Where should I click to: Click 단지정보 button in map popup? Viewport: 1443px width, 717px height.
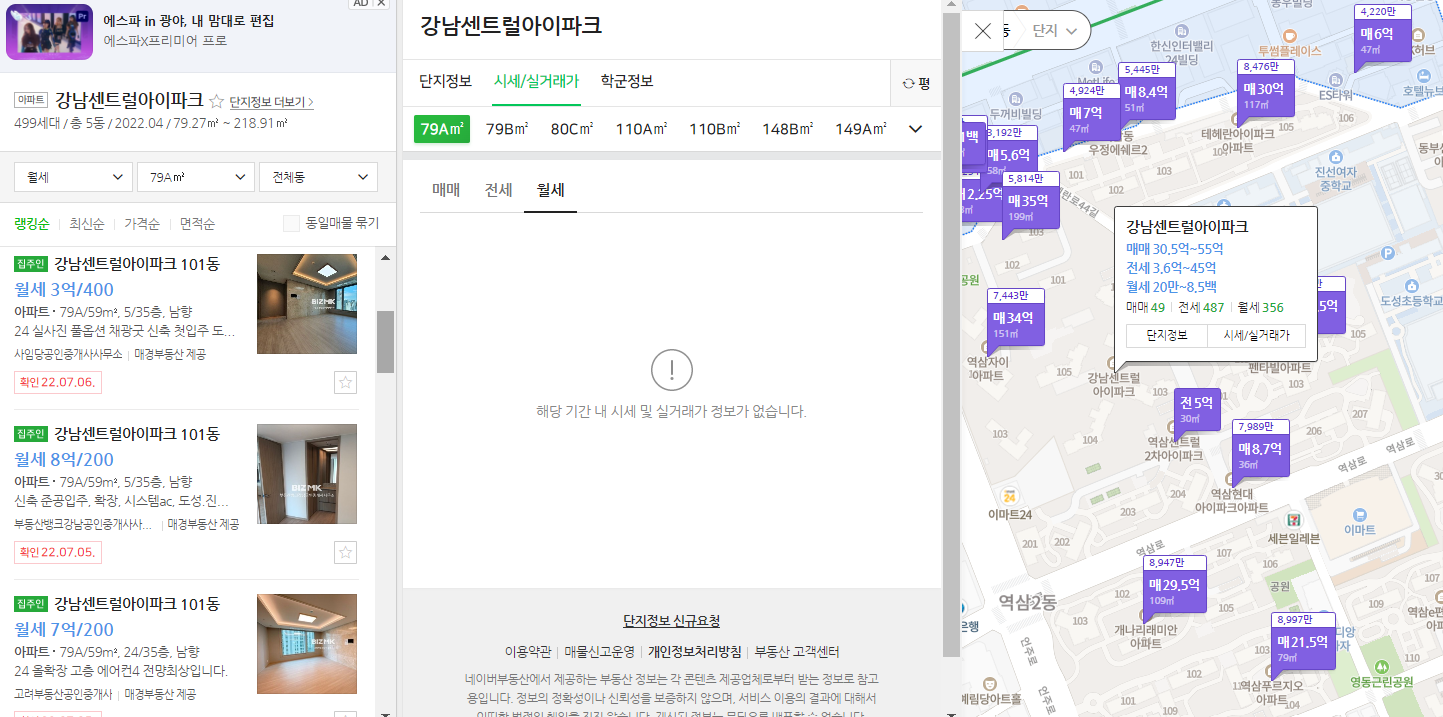point(1166,335)
